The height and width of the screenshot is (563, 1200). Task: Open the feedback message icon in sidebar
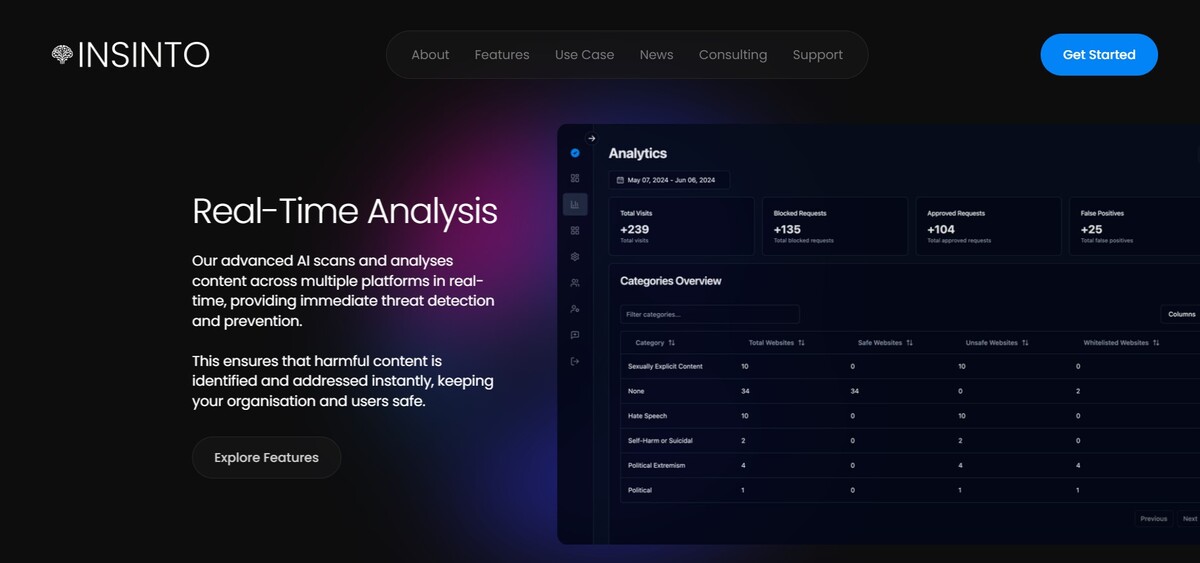(x=575, y=335)
